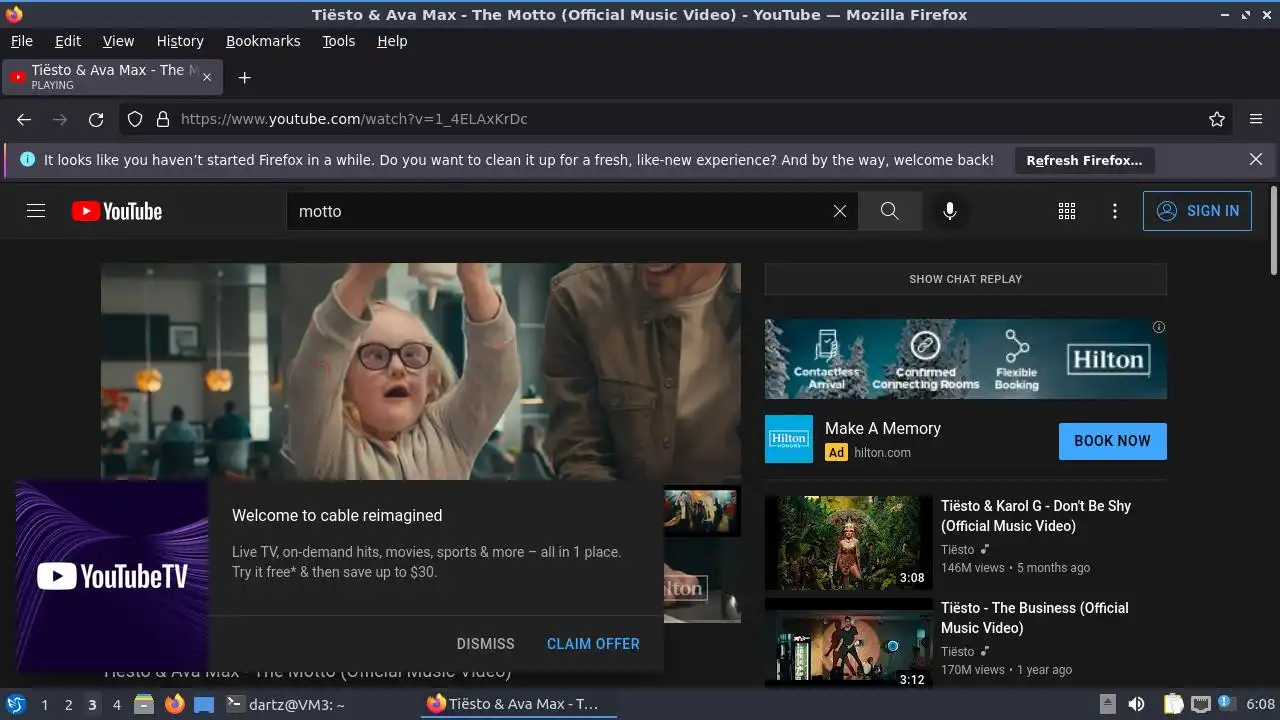The width and height of the screenshot is (1280, 720).
Task: Open the View menu
Action: tap(118, 41)
